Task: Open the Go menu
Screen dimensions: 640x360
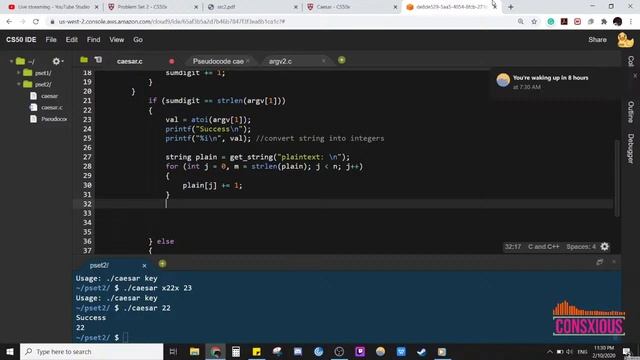Action: [138, 40]
